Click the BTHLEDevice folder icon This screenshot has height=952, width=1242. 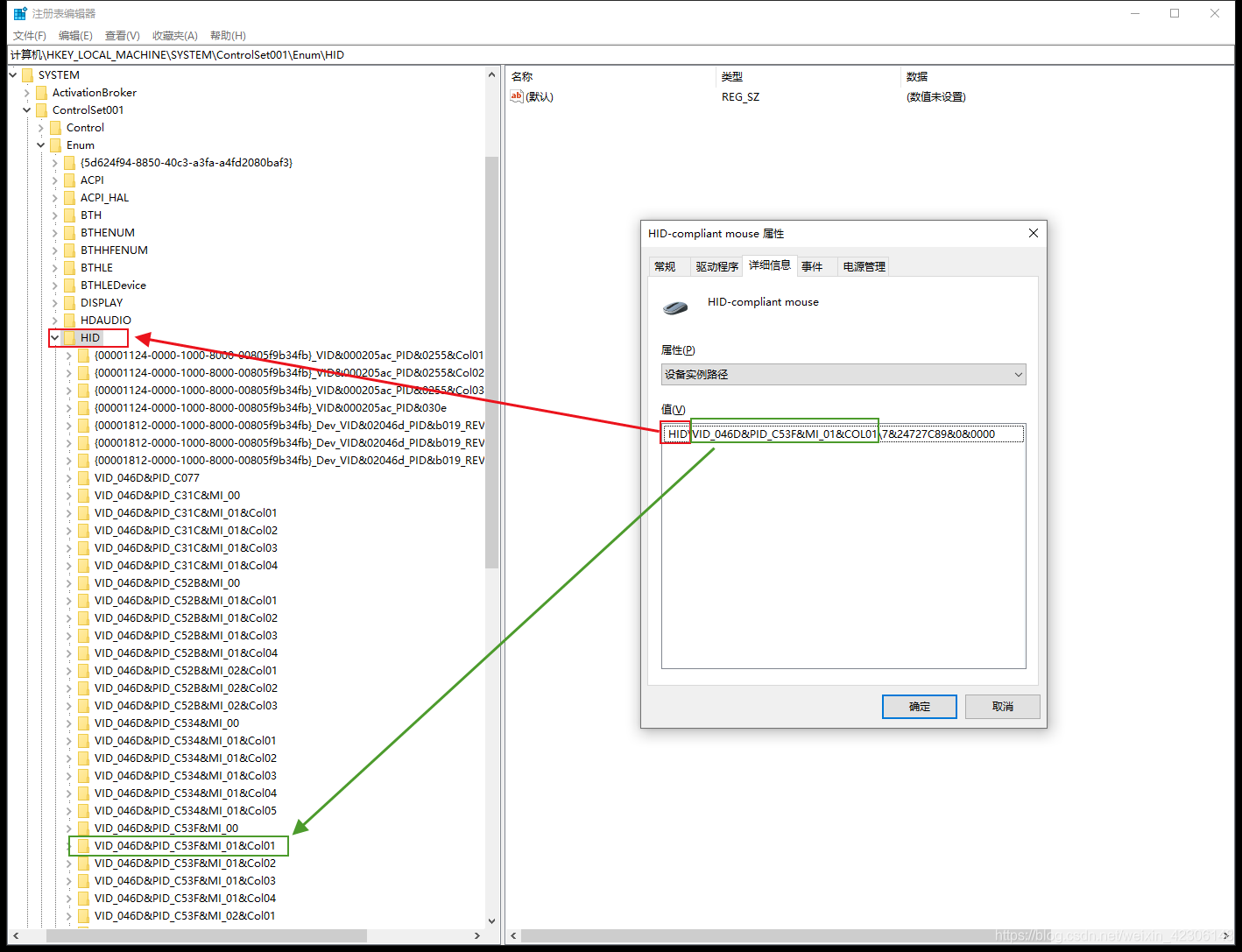(x=69, y=286)
